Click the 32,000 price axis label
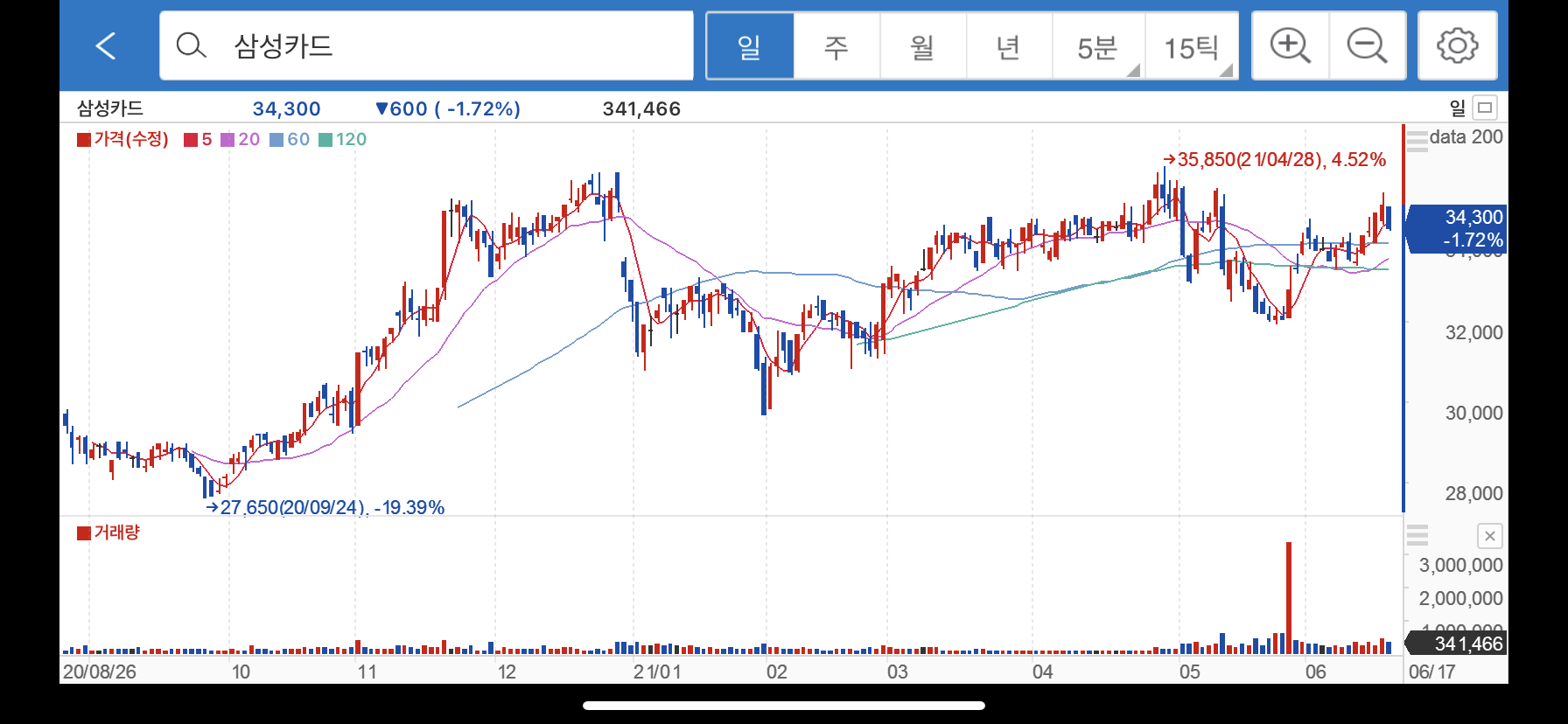Image resolution: width=1568 pixels, height=724 pixels. [x=1473, y=332]
